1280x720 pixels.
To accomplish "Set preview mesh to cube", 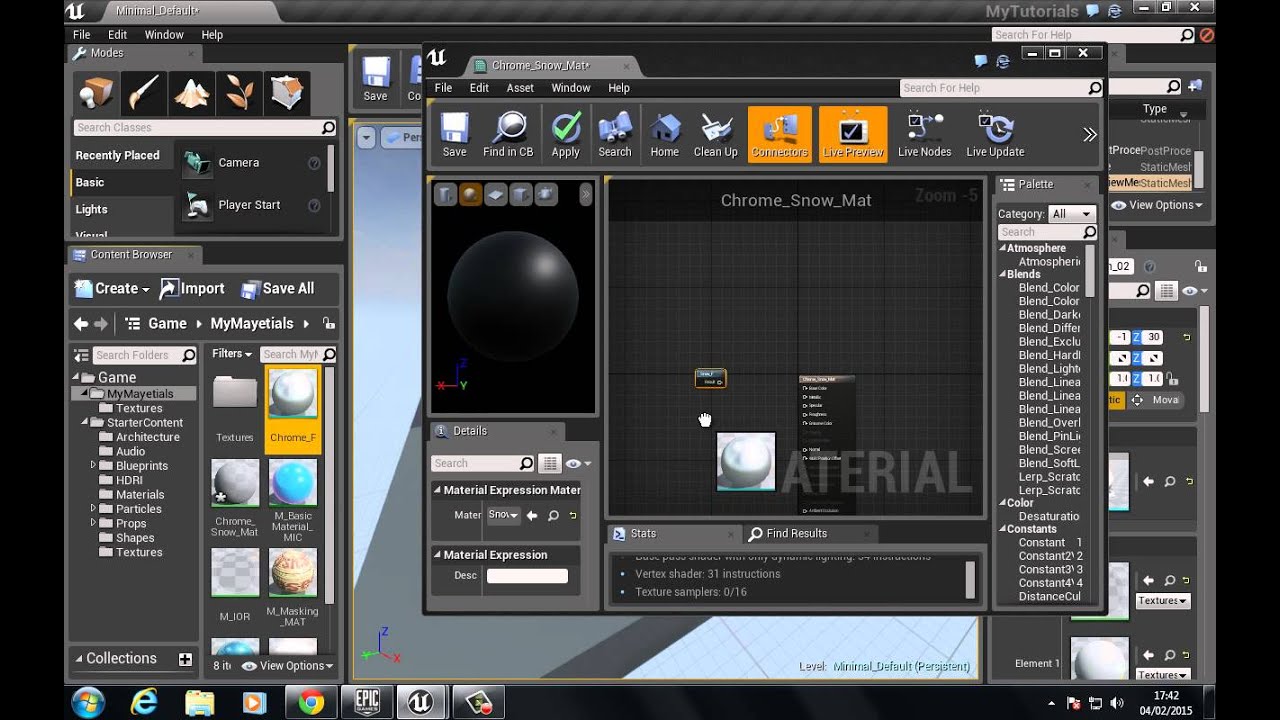I will (520, 195).
